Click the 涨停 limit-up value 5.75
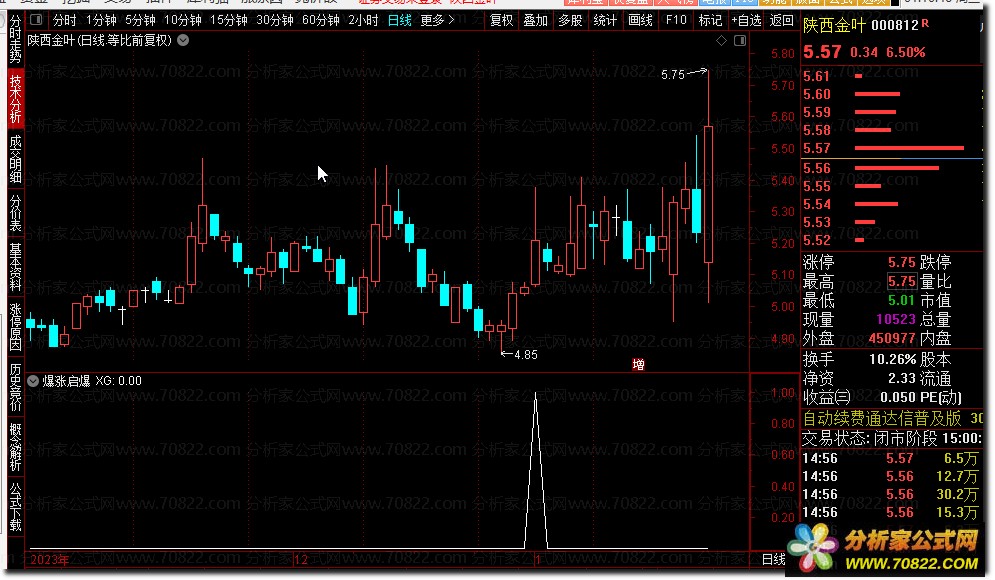The image size is (995, 580). [901, 262]
